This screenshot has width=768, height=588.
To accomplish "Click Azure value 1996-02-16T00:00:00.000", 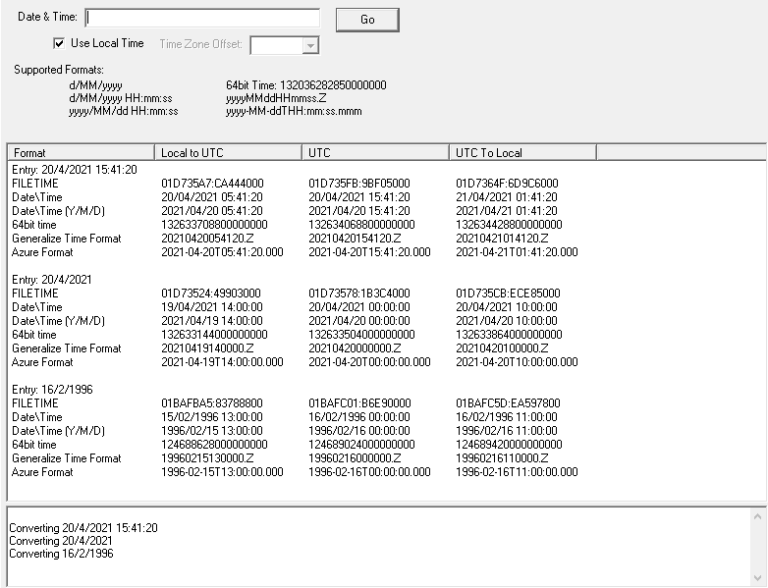I will (x=369, y=471).
